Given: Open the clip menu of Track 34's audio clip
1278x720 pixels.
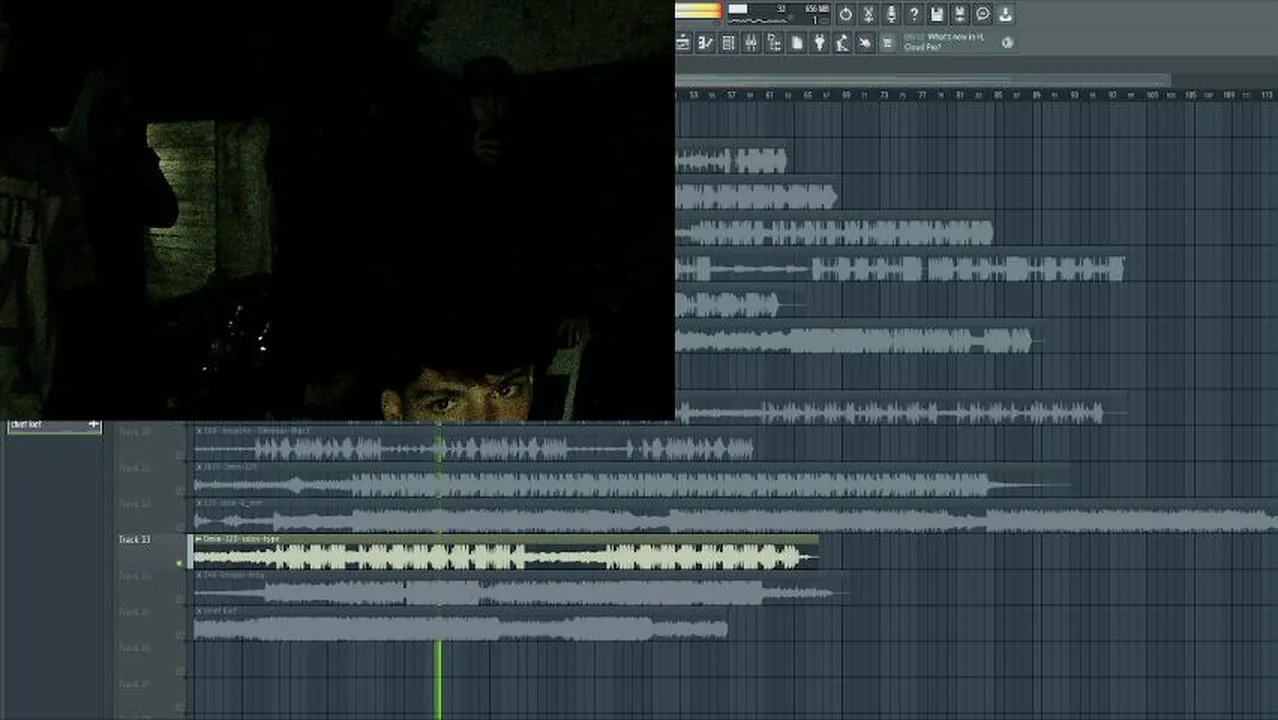Looking at the screenshot, I should [x=199, y=575].
